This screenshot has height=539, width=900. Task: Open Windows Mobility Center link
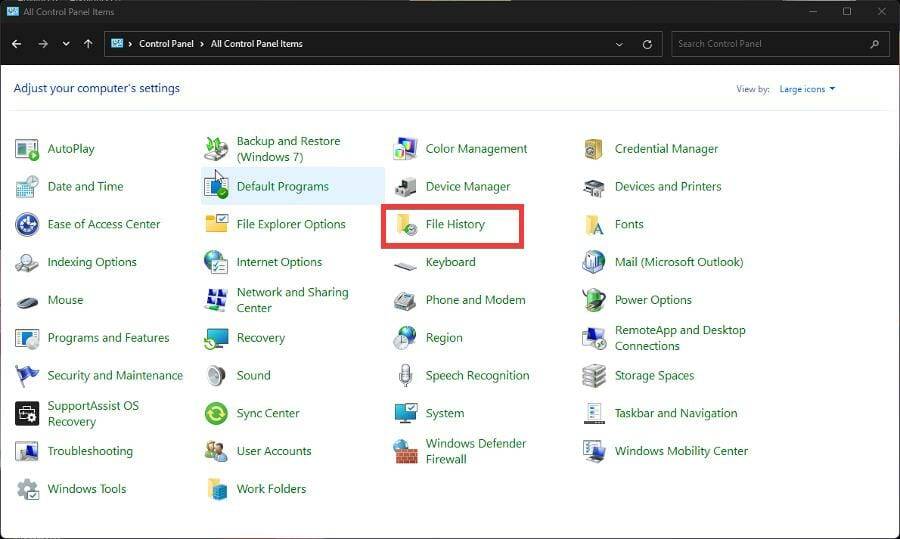tap(681, 452)
